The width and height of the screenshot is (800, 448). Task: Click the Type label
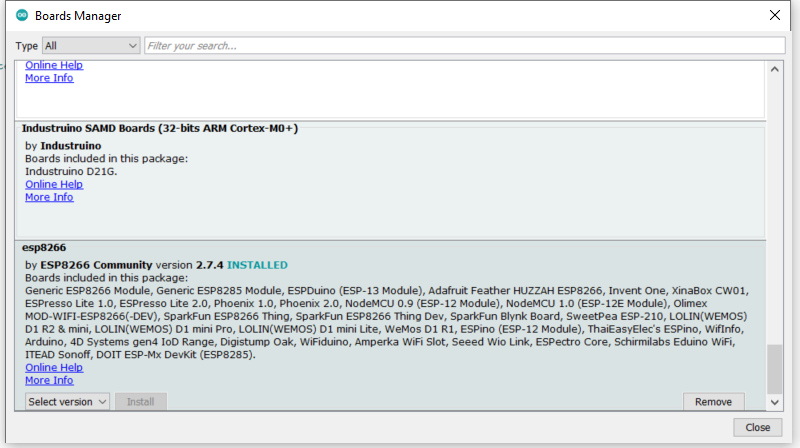pos(27,46)
